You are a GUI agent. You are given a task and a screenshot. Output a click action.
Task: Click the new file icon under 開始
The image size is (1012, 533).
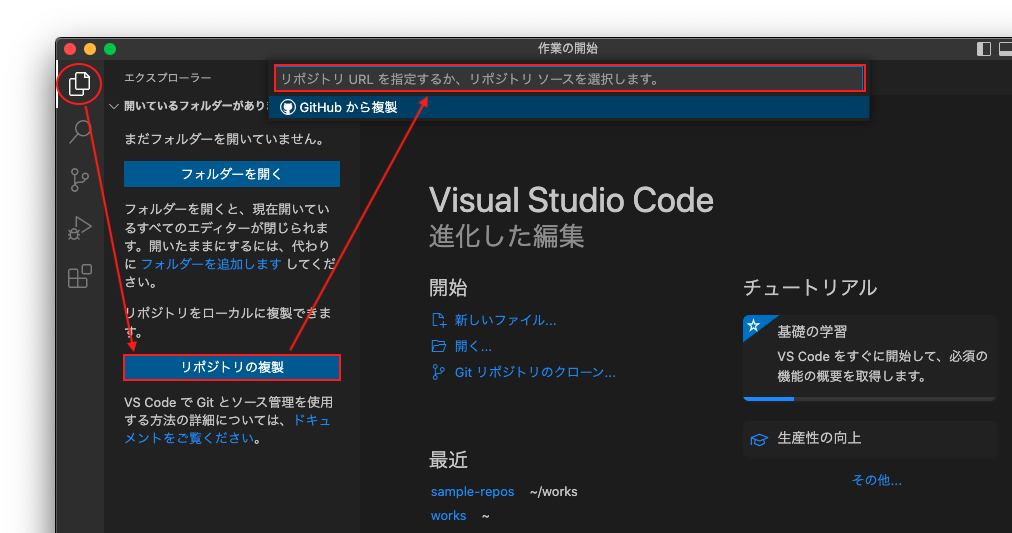pos(438,320)
